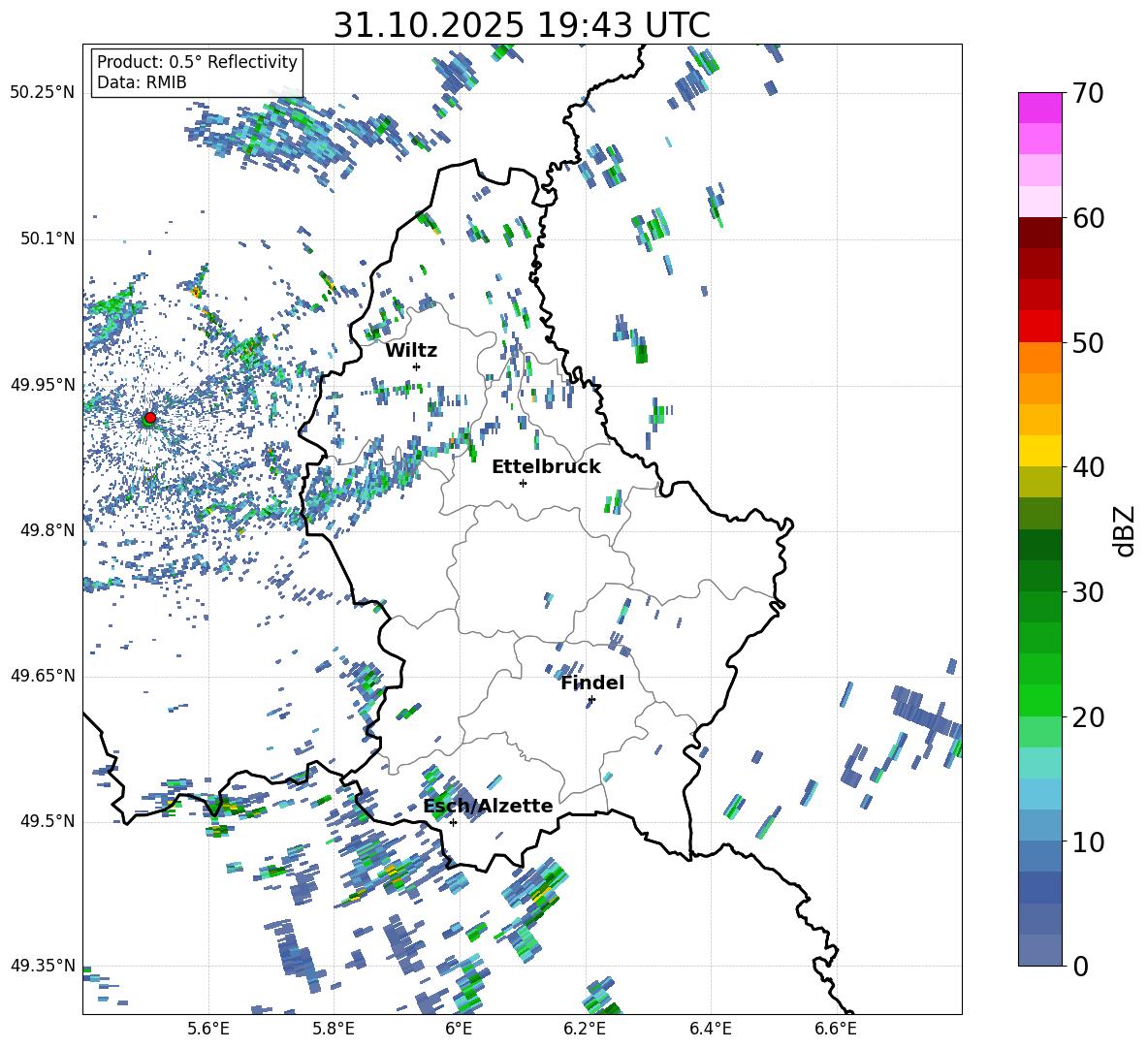1148x1048 pixels.
Task: Click the Wiltz station cross marker
Action: tap(417, 366)
